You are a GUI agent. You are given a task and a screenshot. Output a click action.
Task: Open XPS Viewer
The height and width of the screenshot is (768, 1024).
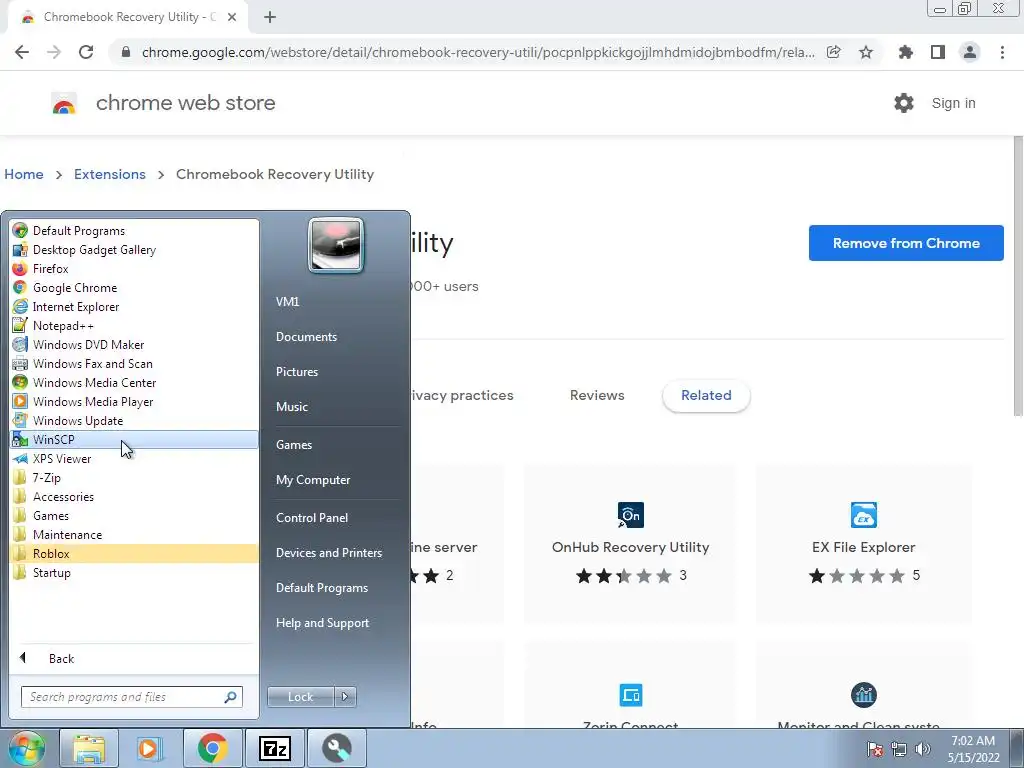(134, 458)
